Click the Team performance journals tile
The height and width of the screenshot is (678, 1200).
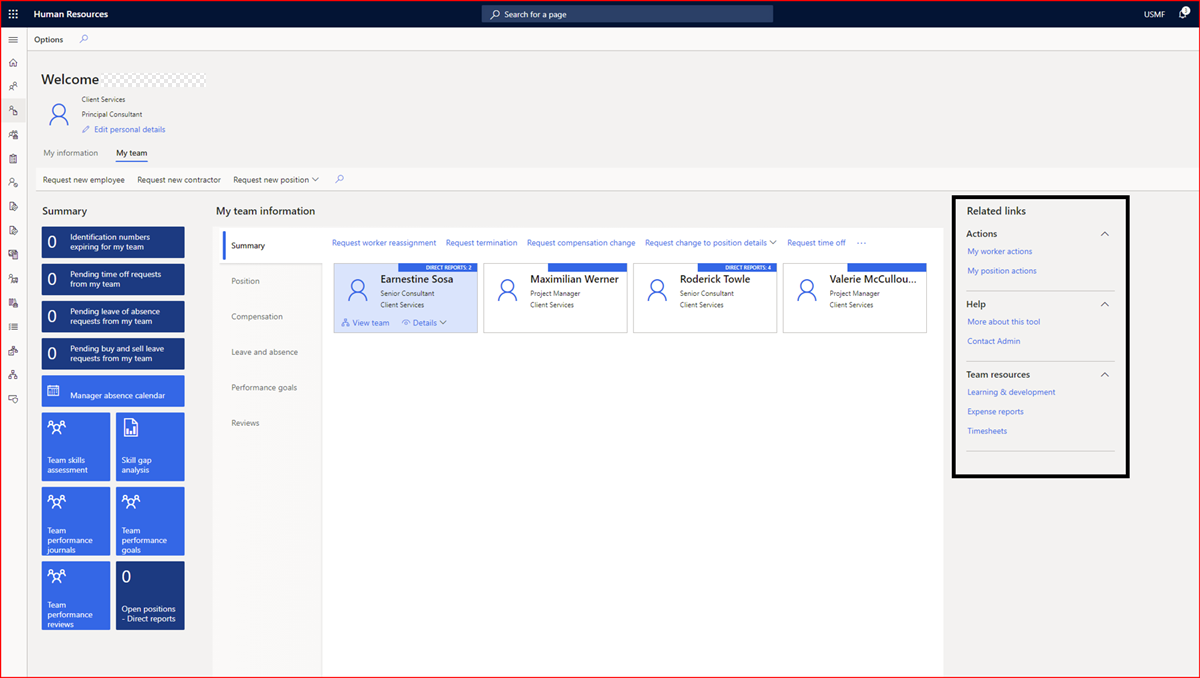pyautogui.click(x=75, y=520)
